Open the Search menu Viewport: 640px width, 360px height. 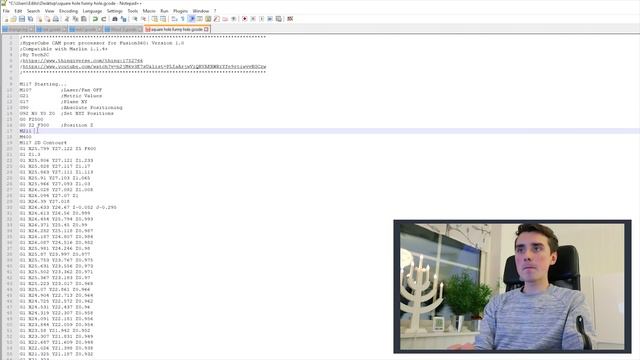pyautogui.click(x=33, y=11)
